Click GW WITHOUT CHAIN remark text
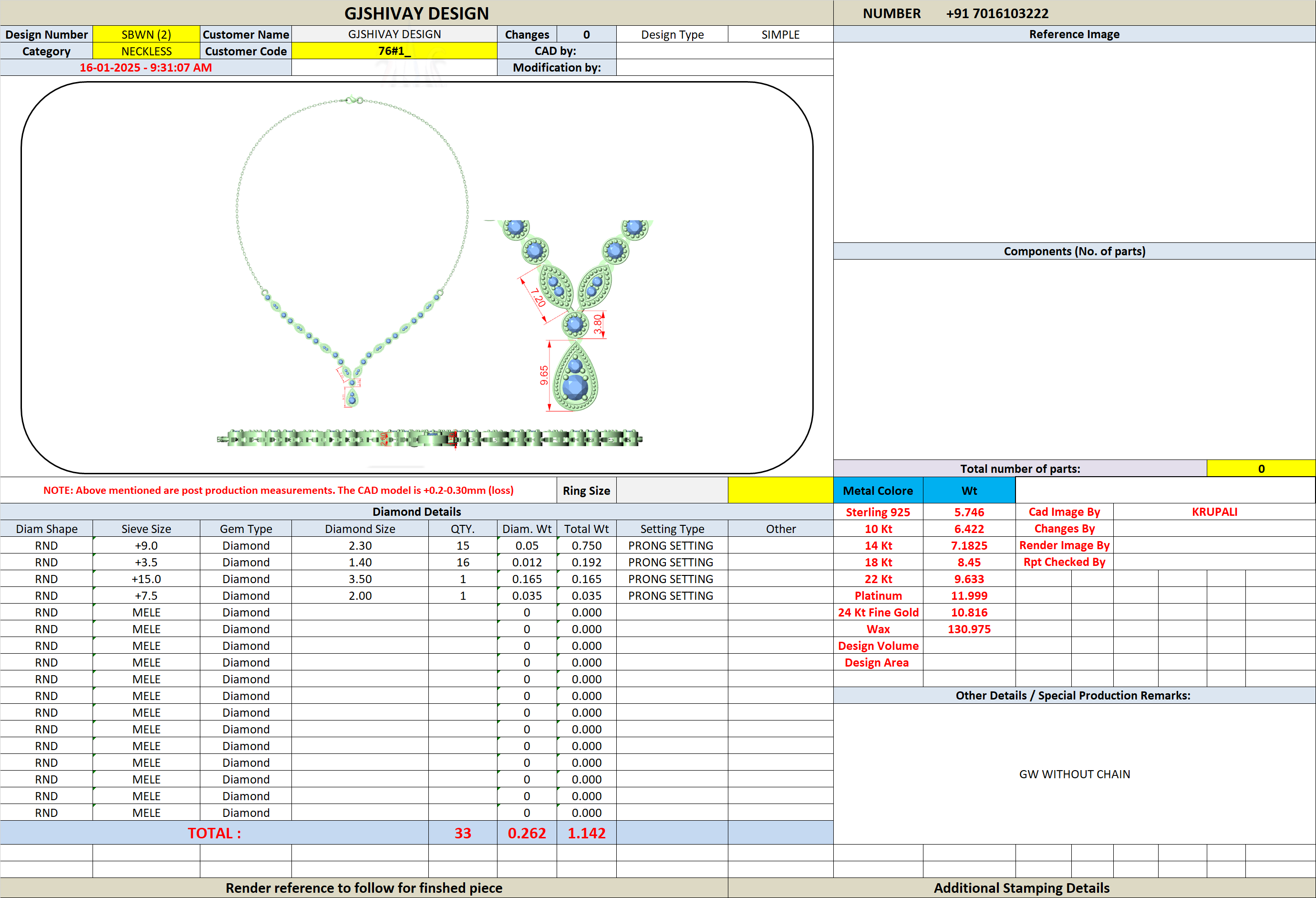1316x898 pixels. pos(1074,774)
